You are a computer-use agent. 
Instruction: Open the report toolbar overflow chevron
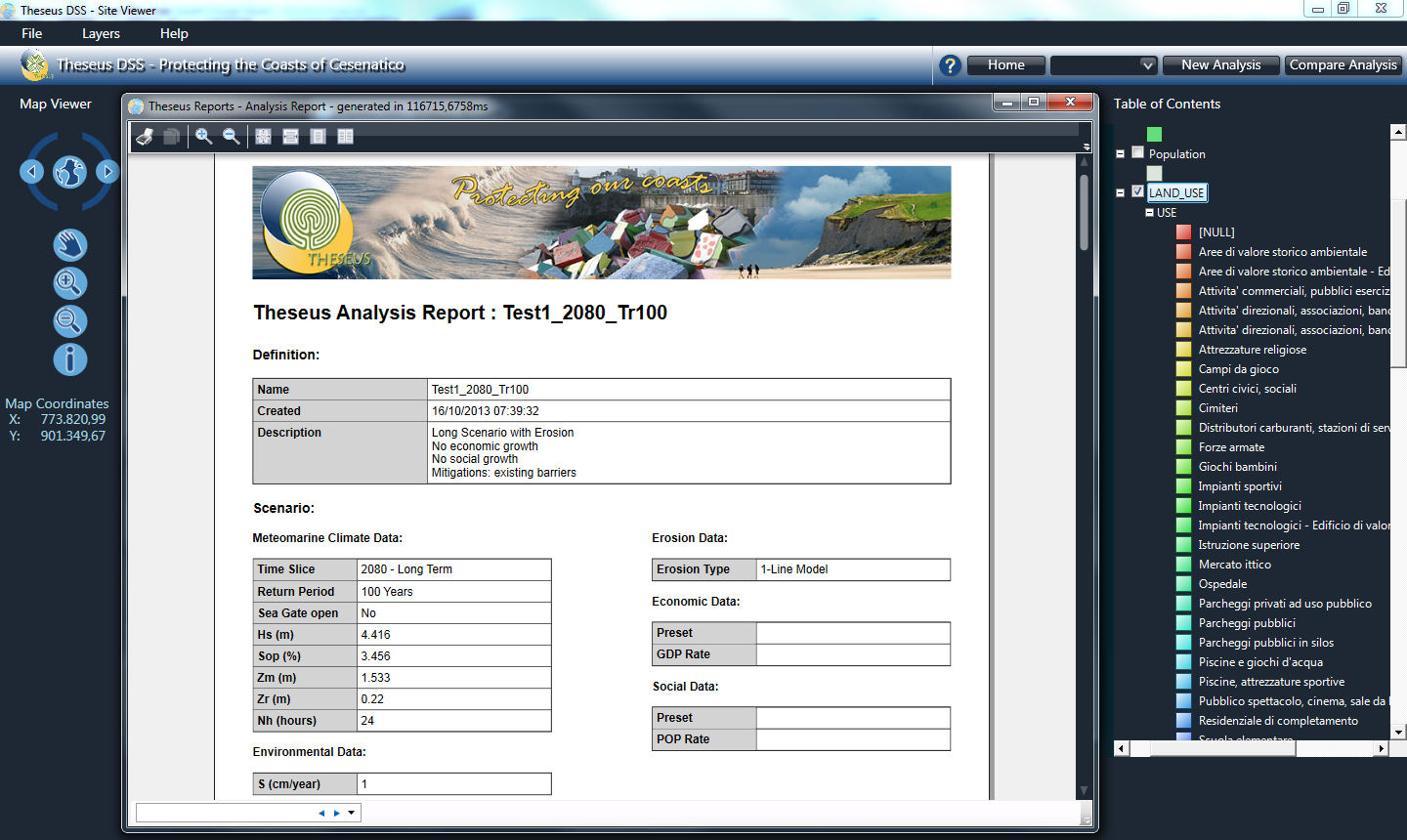(x=1086, y=147)
